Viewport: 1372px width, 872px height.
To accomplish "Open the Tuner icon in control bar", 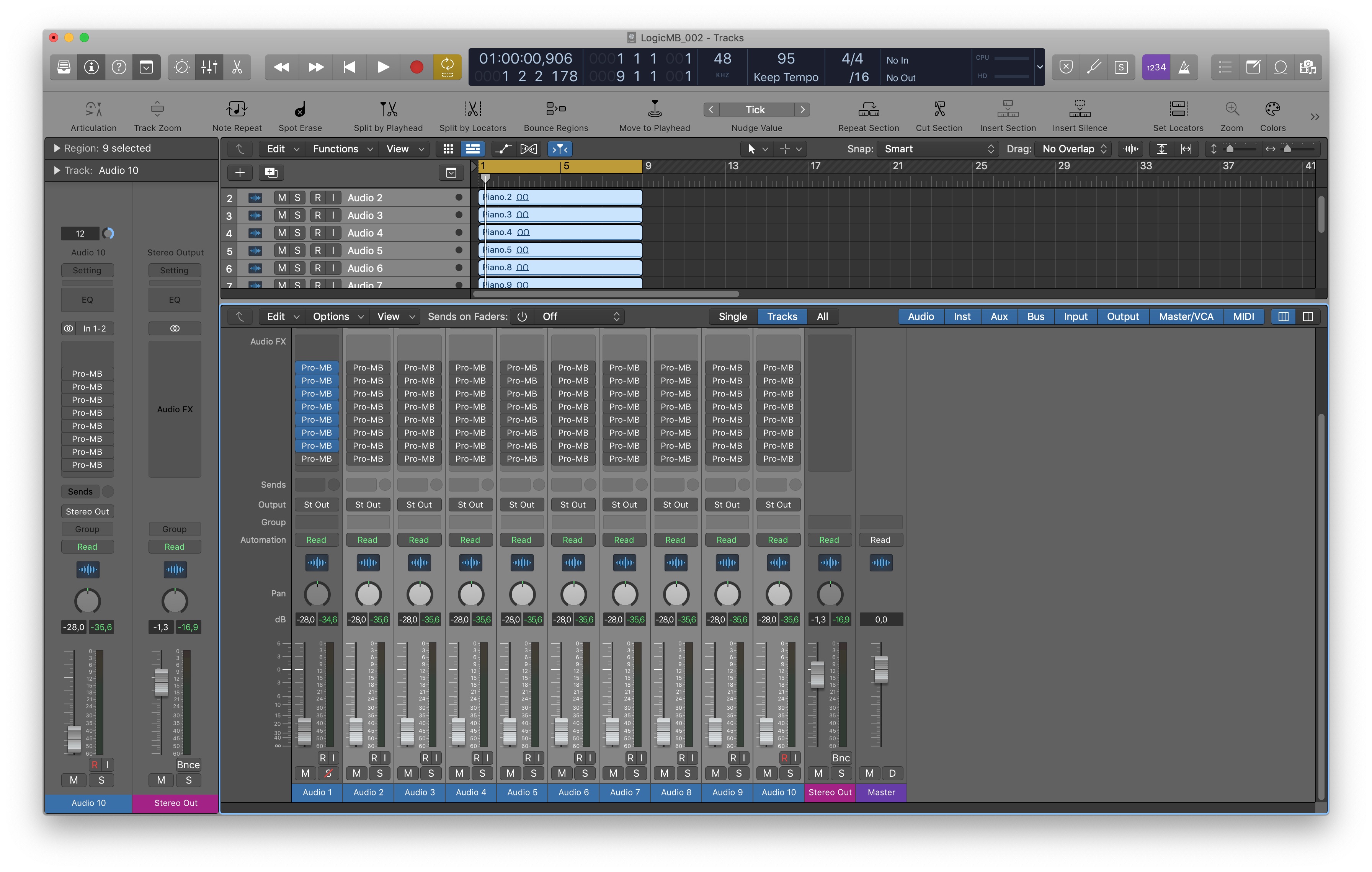I will tap(1093, 67).
